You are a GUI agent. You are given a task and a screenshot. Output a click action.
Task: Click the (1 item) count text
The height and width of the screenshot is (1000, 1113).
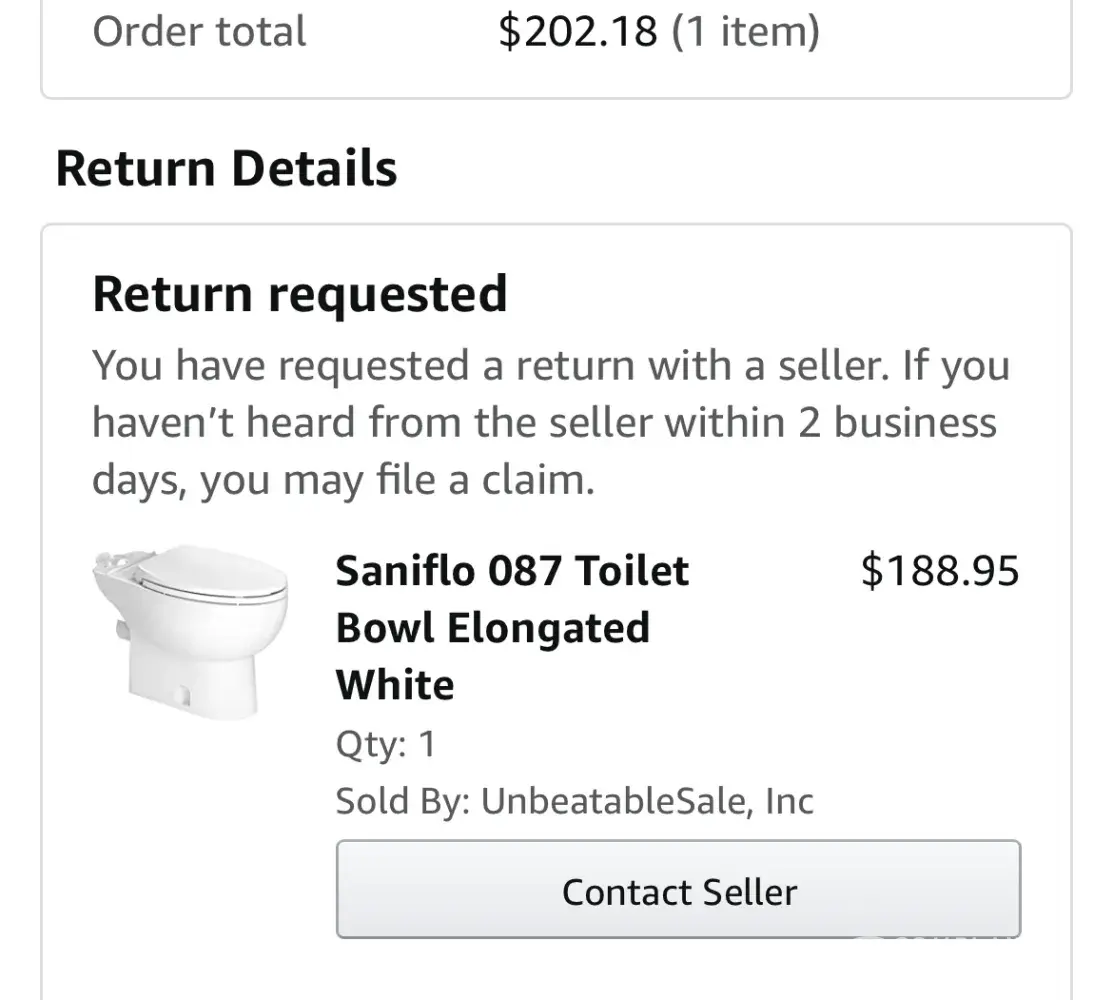coord(745,31)
